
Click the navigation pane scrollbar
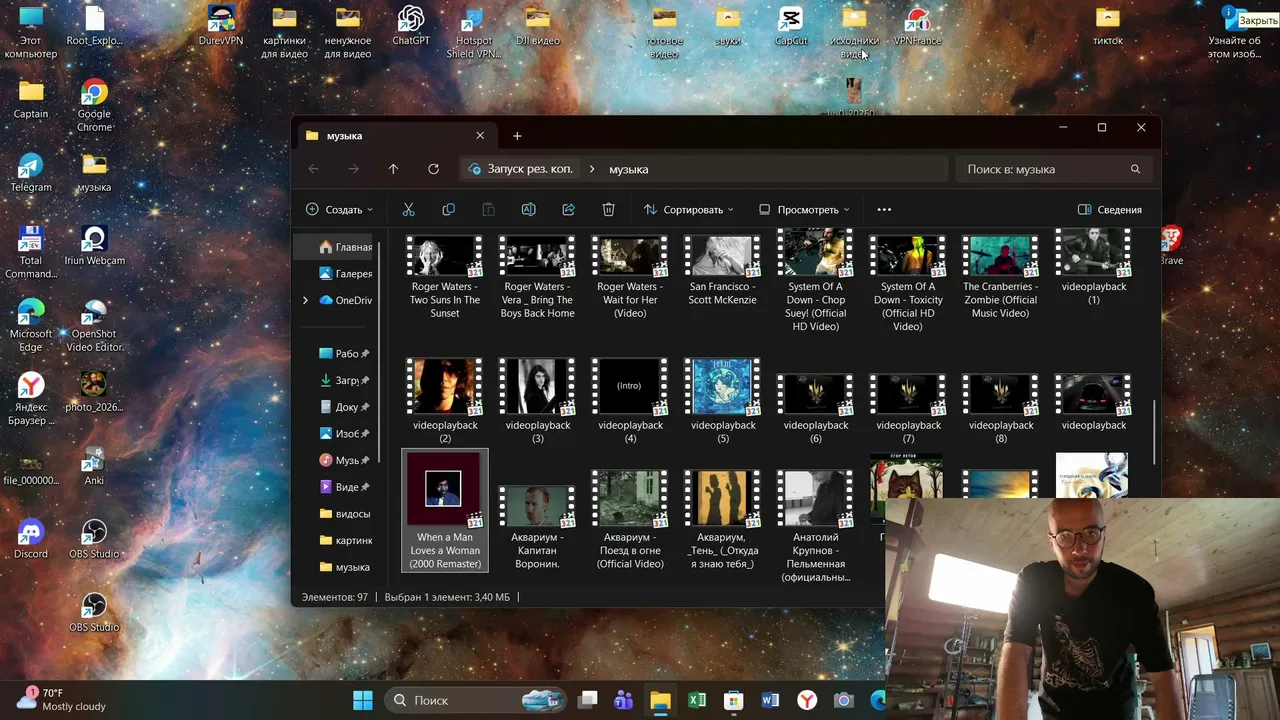[378, 350]
